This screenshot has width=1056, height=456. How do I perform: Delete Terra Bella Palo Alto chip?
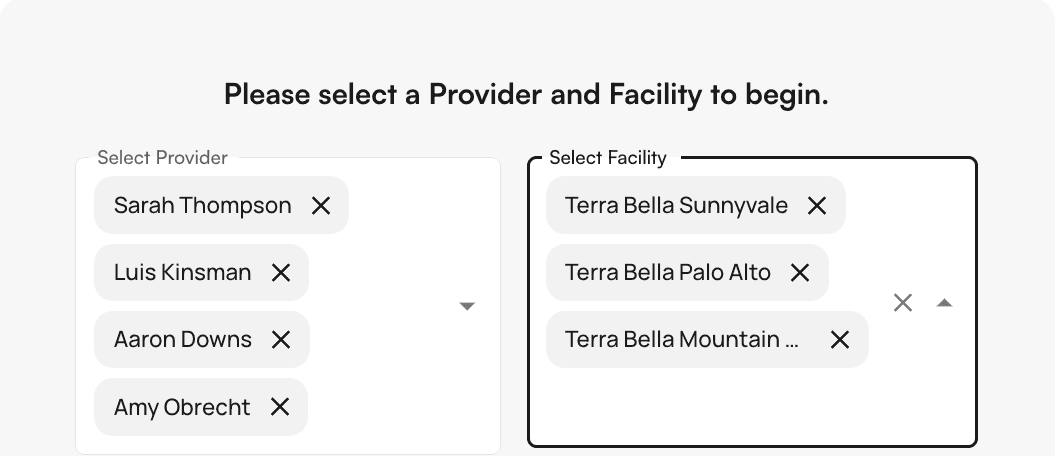click(800, 273)
